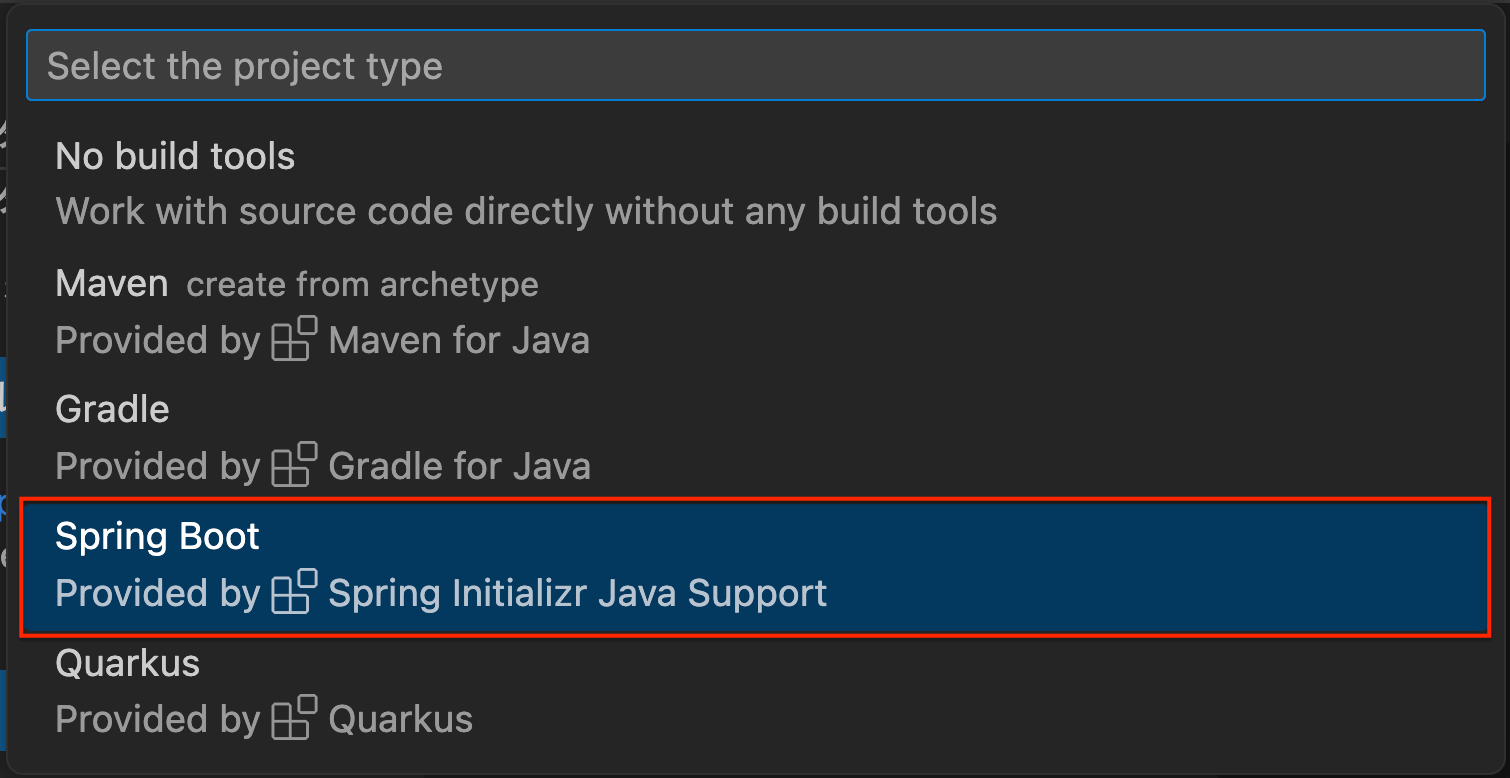Click 'Provided by' text under Gradle
Viewport: 1510px width, 778px height.
[x=158, y=466]
